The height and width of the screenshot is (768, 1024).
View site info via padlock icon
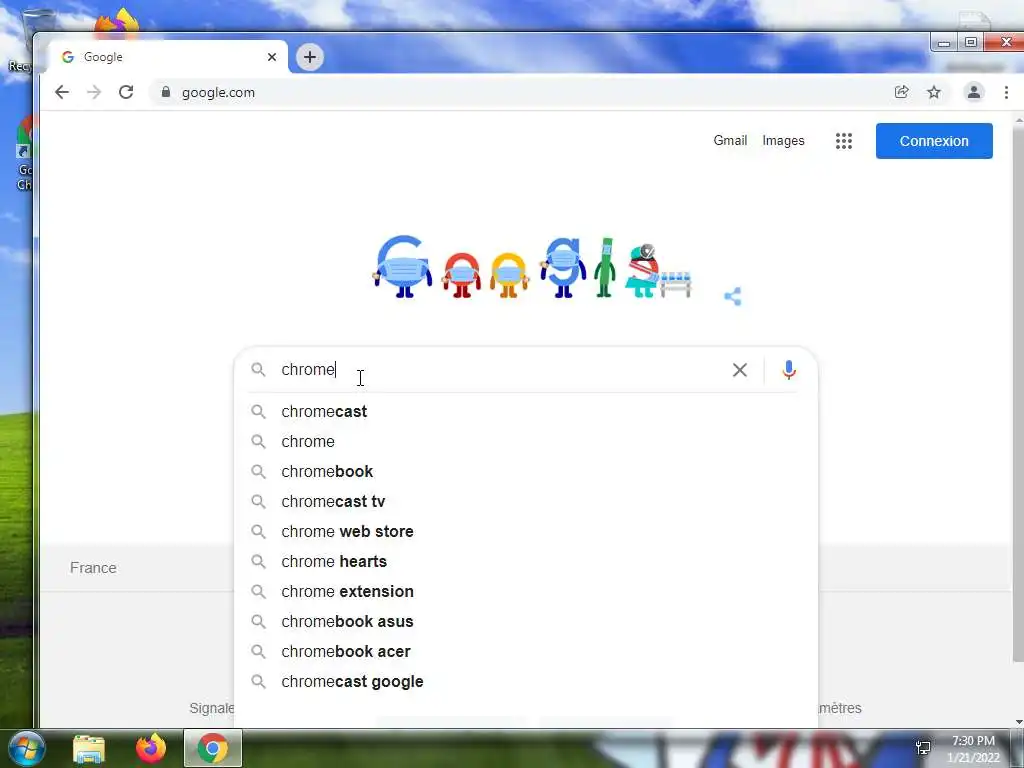166,92
